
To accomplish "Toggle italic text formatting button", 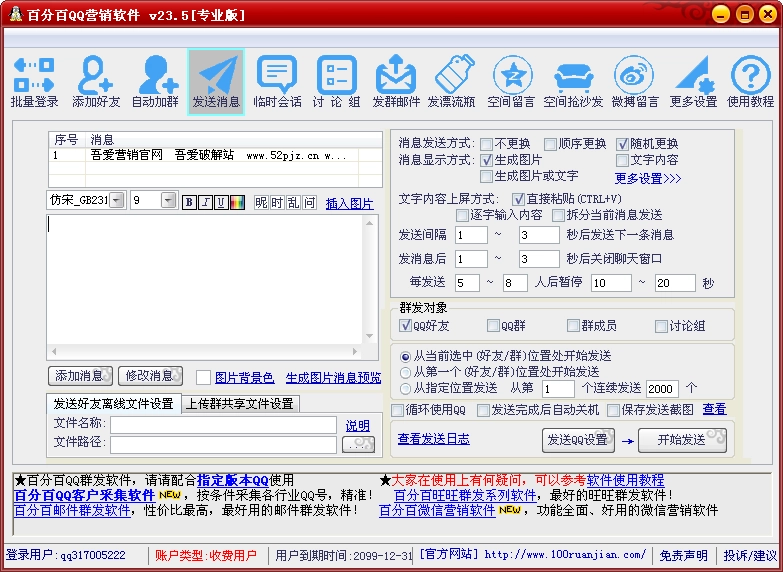I will coord(205,202).
